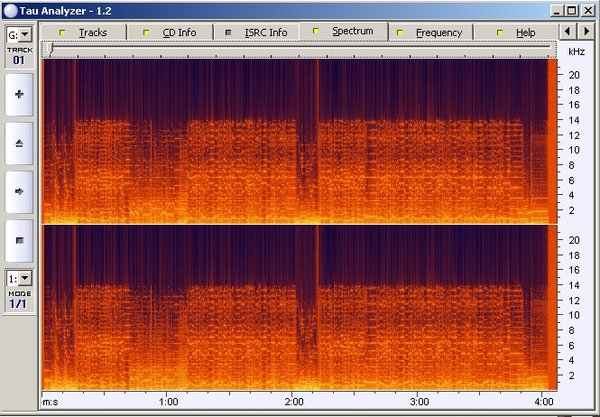Minimize the Tau Analyzer window
The height and width of the screenshot is (417, 600).
pos(557,11)
